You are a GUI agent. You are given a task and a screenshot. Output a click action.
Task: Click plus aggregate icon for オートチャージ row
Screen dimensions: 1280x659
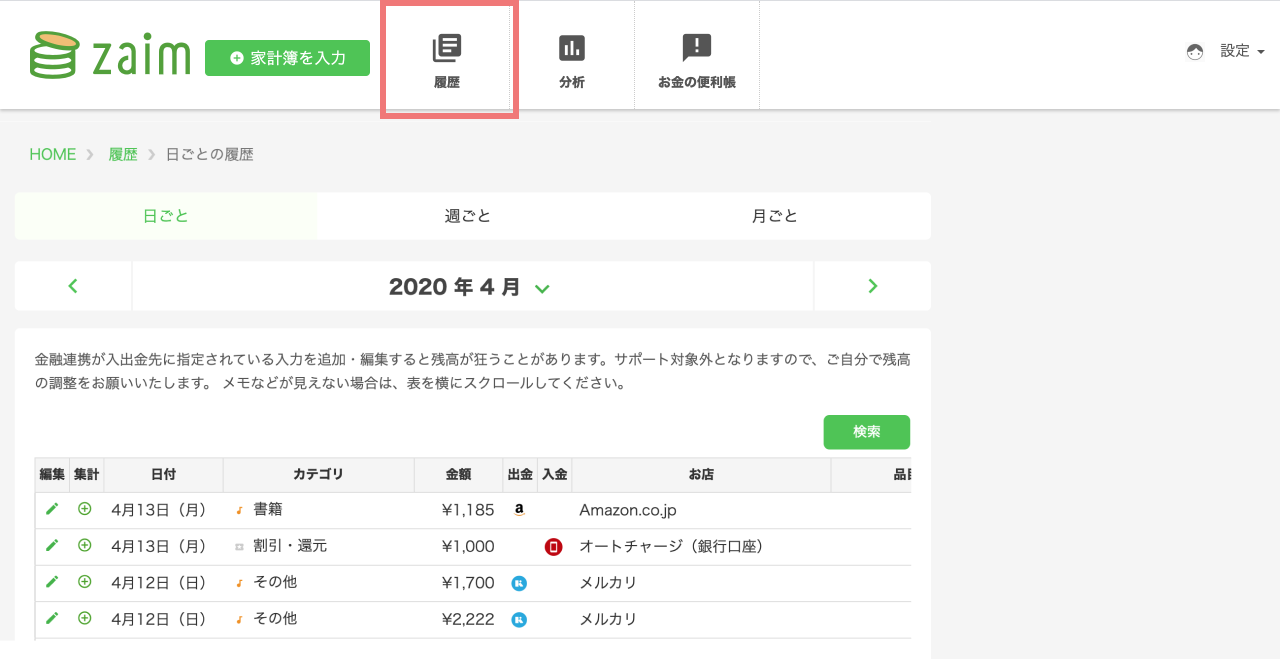[x=85, y=546]
